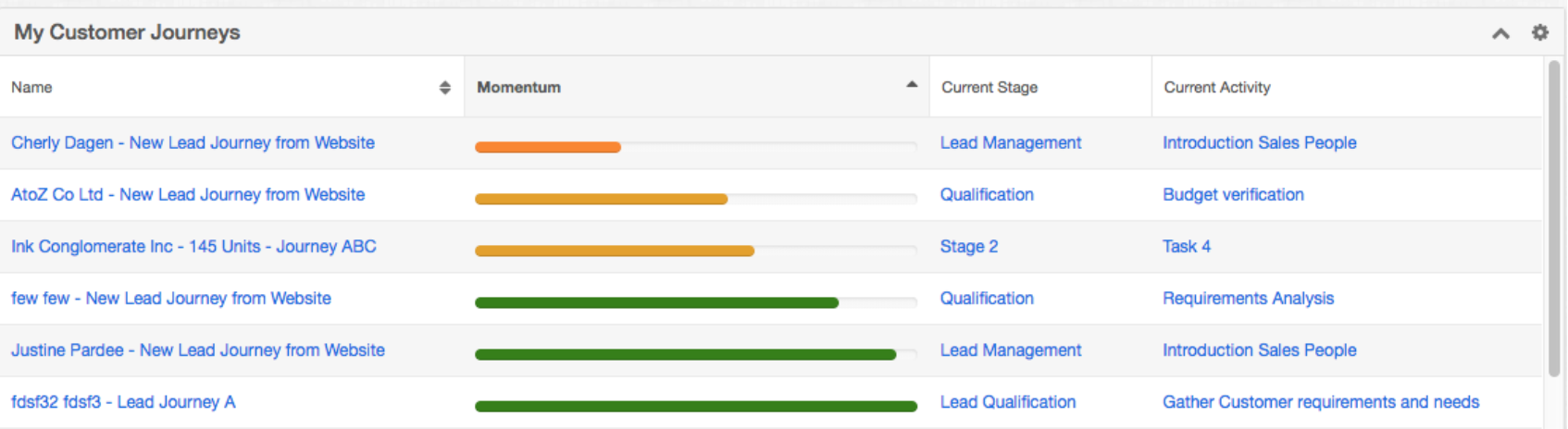Click the Current Activity column header
This screenshot has width=1568, height=429.
[1216, 87]
